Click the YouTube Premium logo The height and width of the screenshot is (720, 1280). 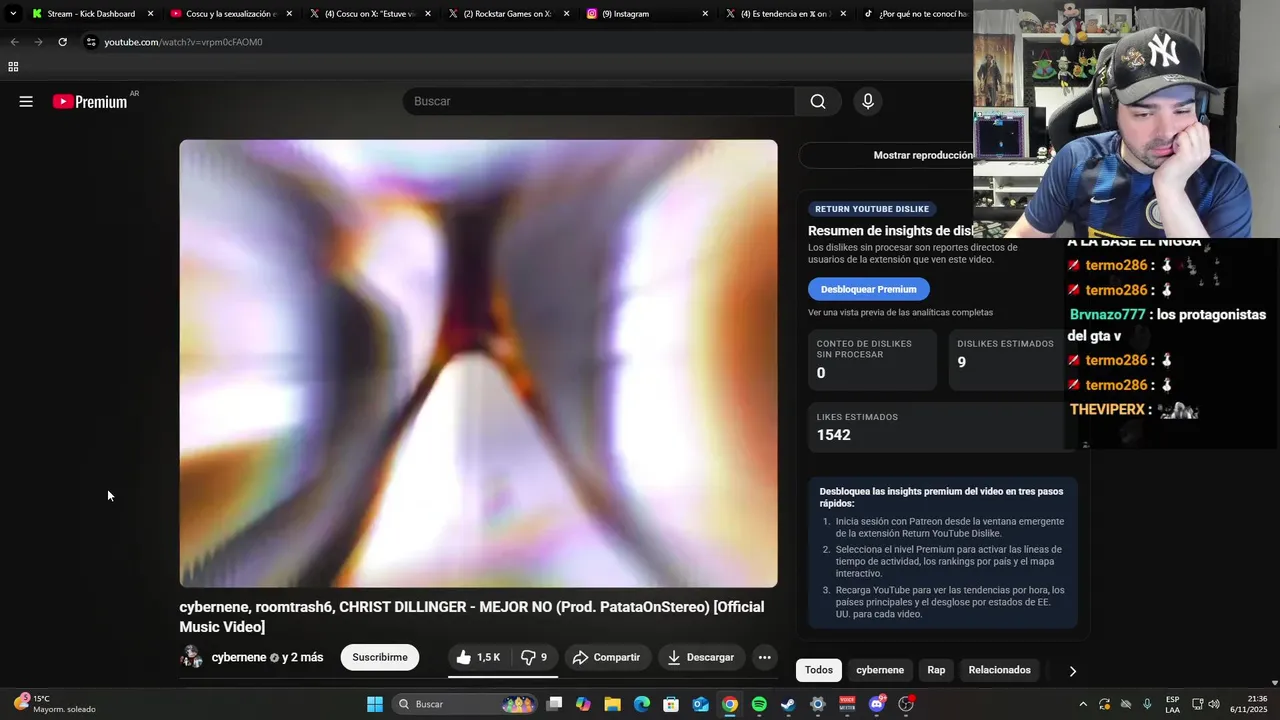tap(90, 101)
